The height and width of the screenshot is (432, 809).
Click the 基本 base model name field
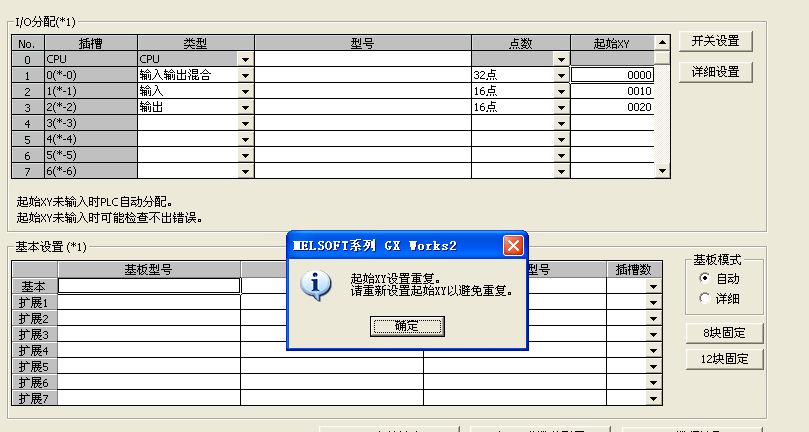tap(149, 286)
